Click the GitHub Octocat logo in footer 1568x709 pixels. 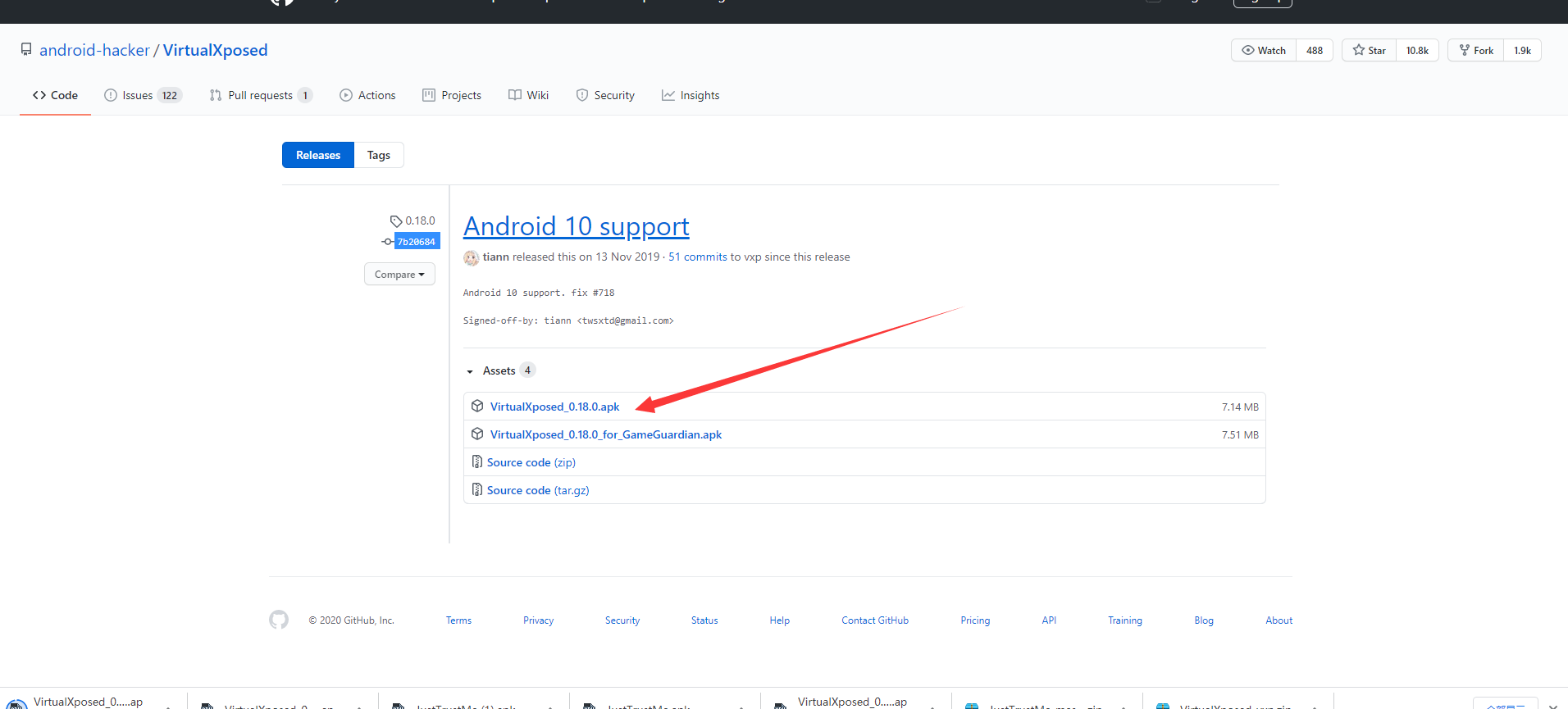(x=279, y=620)
